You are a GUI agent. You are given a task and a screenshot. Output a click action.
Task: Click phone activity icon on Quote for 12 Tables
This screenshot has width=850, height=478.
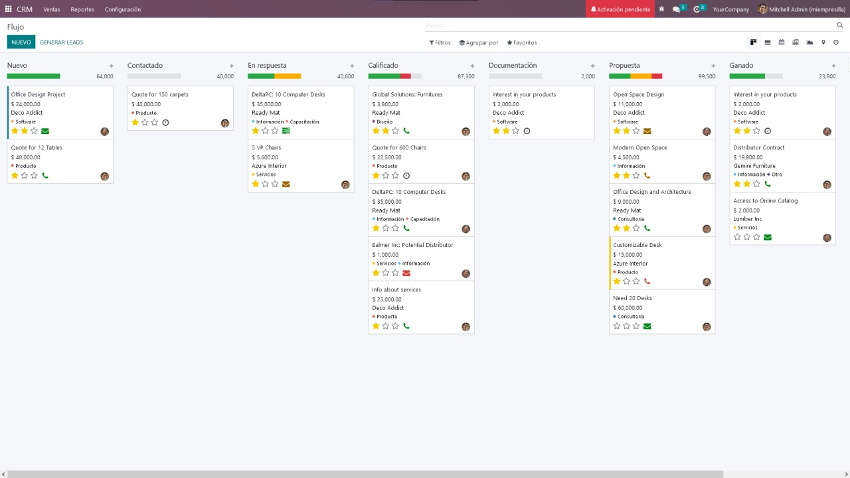point(45,175)
